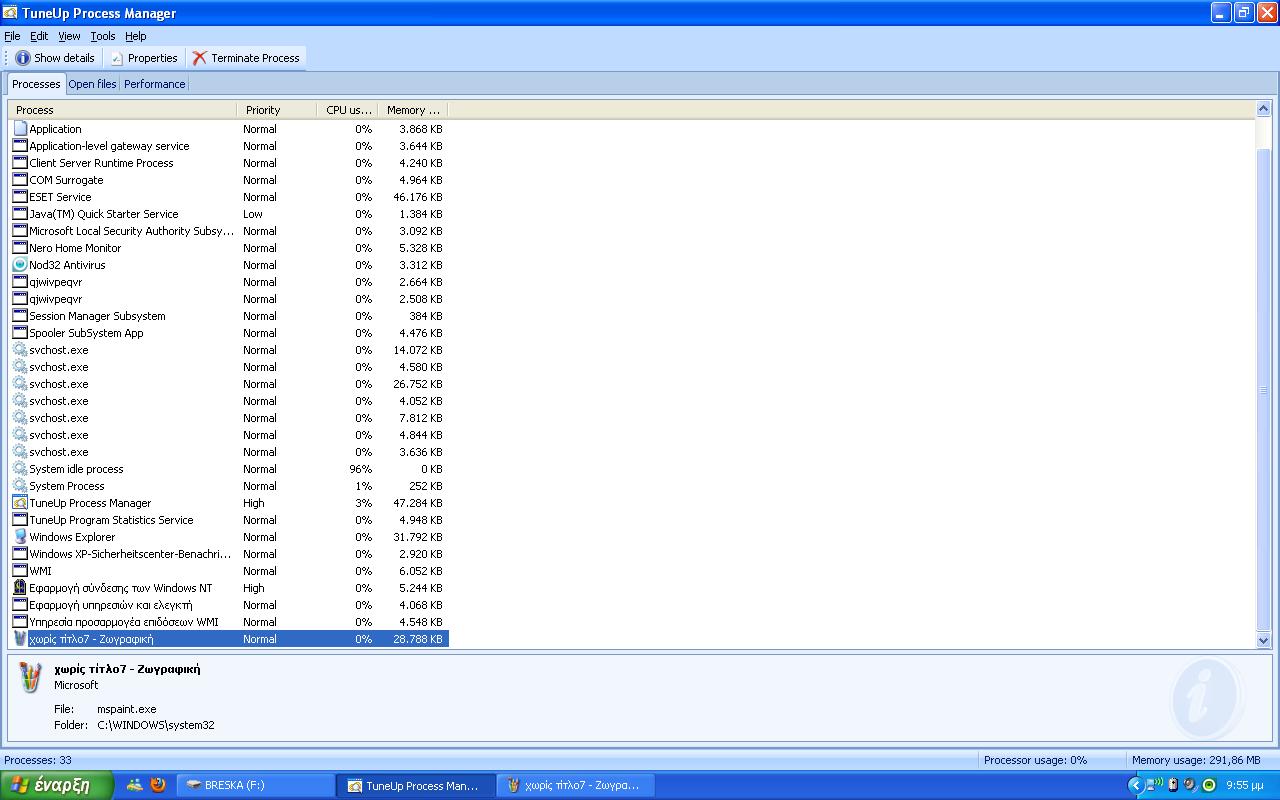Select Application-level gateway service row
This screenshot has height=800, width=1280.
pos(229,146)
